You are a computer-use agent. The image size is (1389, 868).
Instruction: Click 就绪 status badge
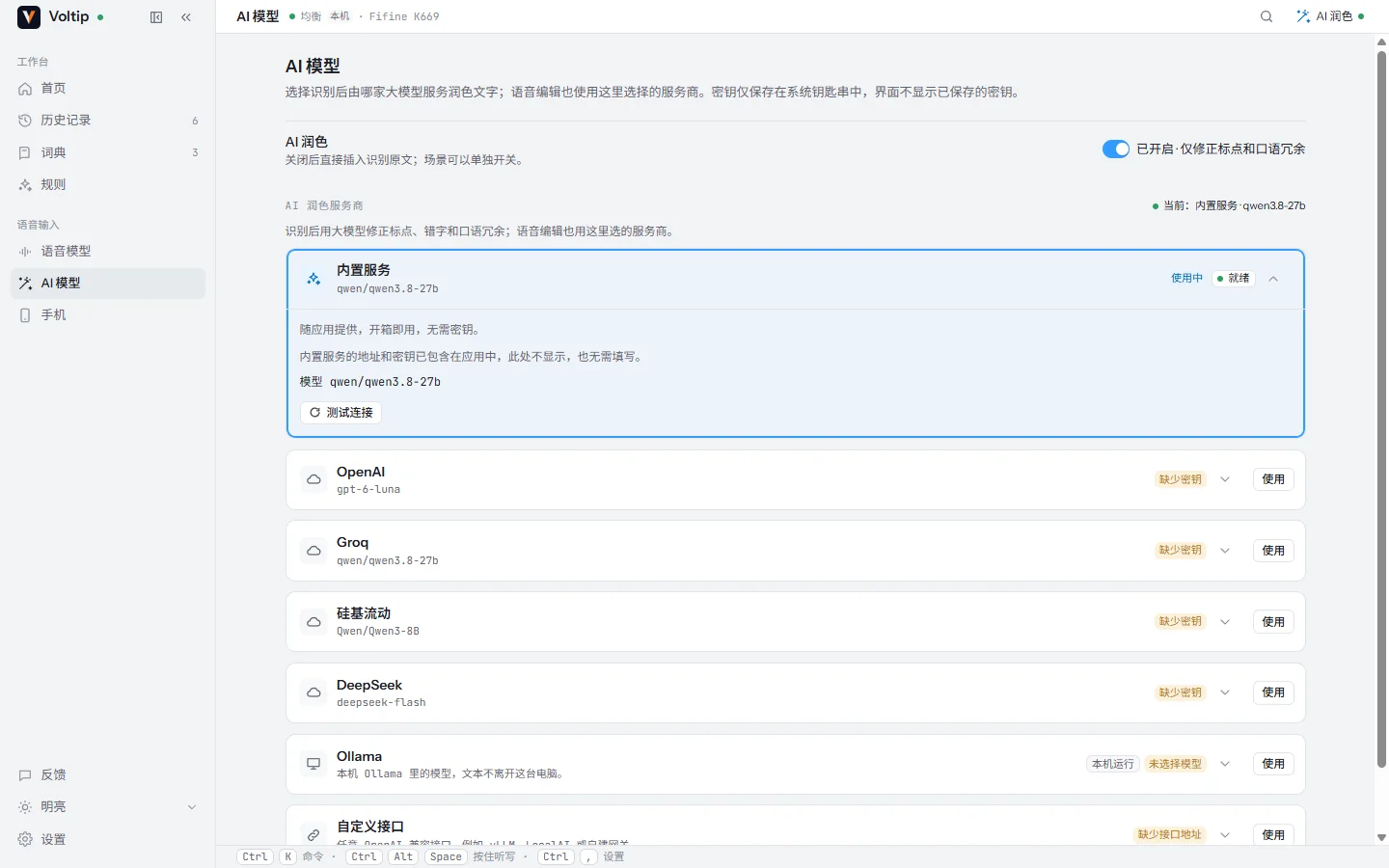tap(1234, 279)
